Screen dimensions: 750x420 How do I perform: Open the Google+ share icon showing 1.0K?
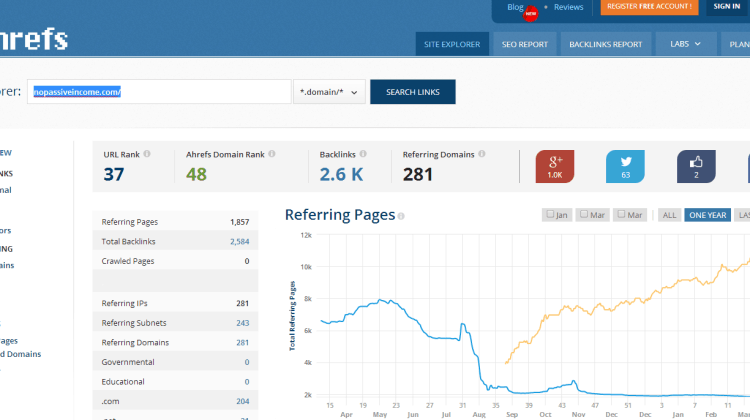point(554,166)
